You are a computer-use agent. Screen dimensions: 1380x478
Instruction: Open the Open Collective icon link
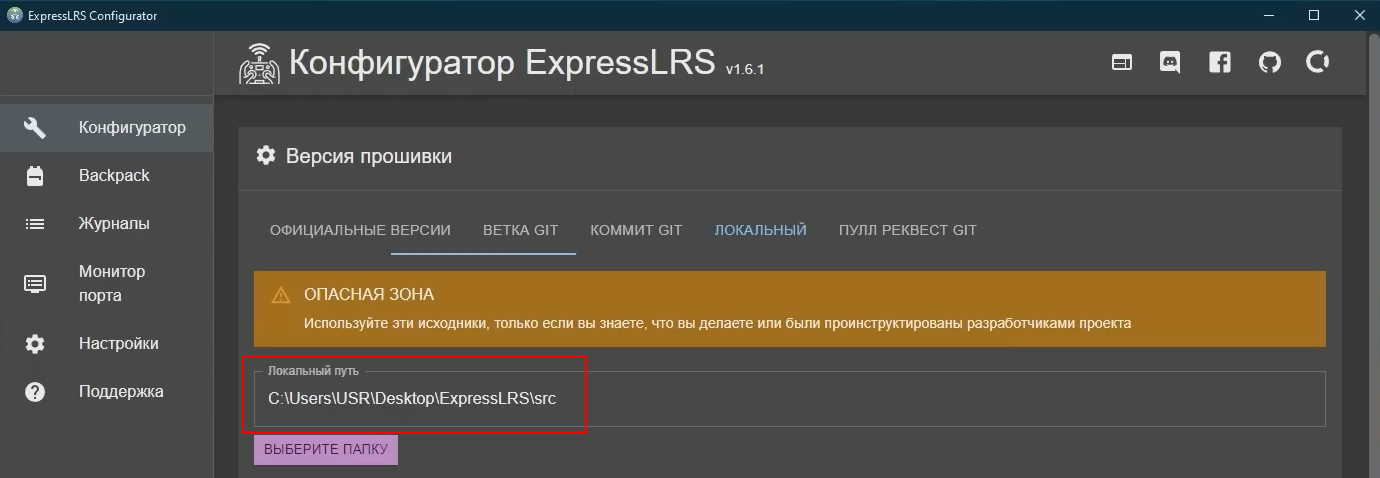tap(1317, 63)
